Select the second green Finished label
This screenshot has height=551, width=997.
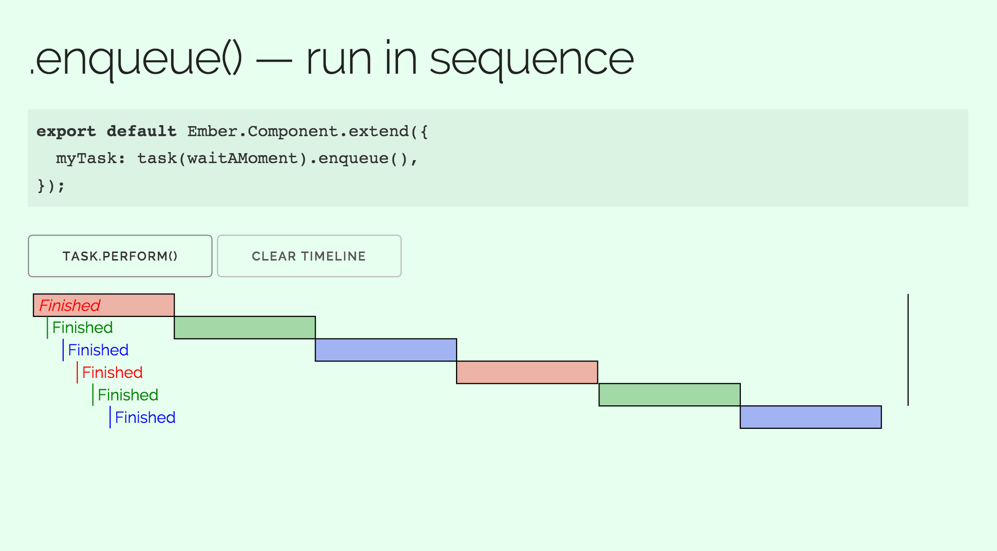point(128,395)
